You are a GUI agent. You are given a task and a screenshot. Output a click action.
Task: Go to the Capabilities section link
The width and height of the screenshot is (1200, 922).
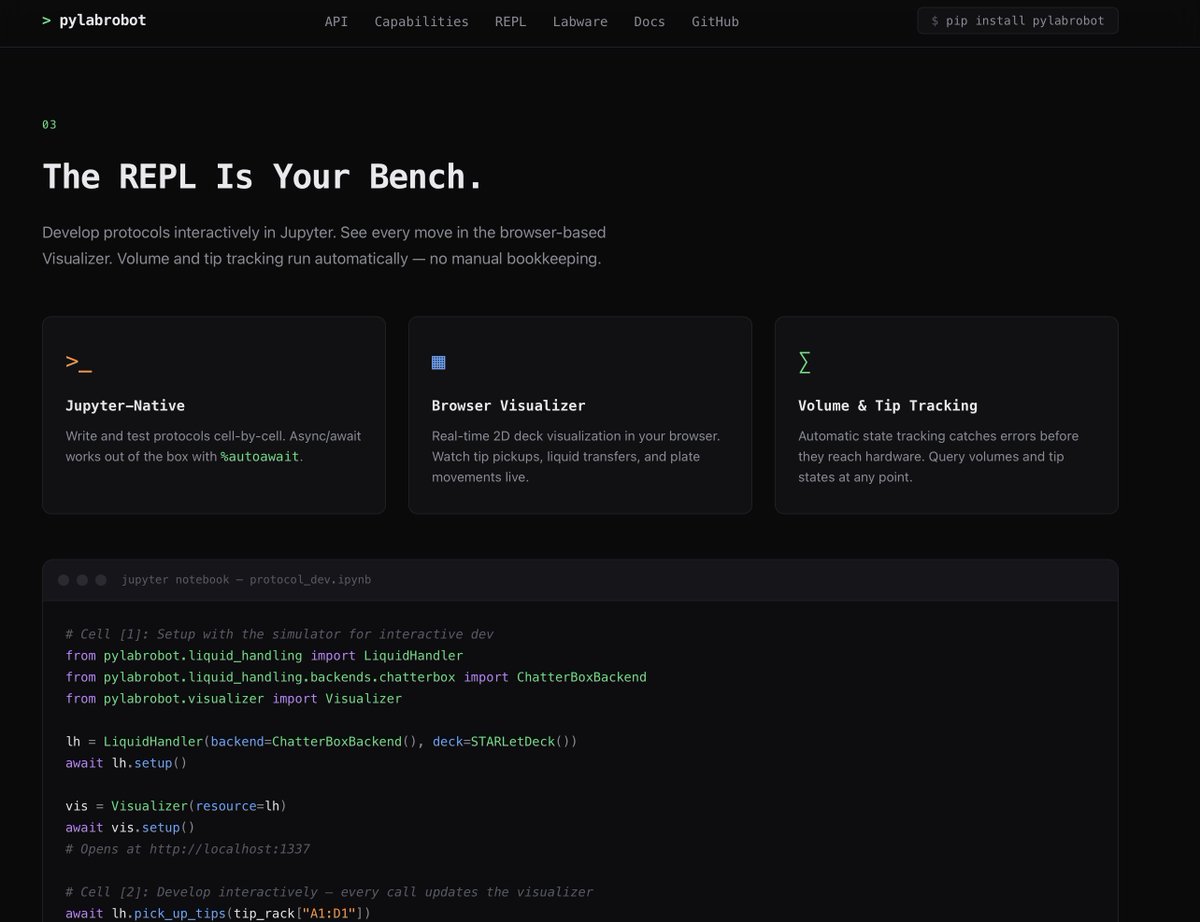click(x=421, y=21)
